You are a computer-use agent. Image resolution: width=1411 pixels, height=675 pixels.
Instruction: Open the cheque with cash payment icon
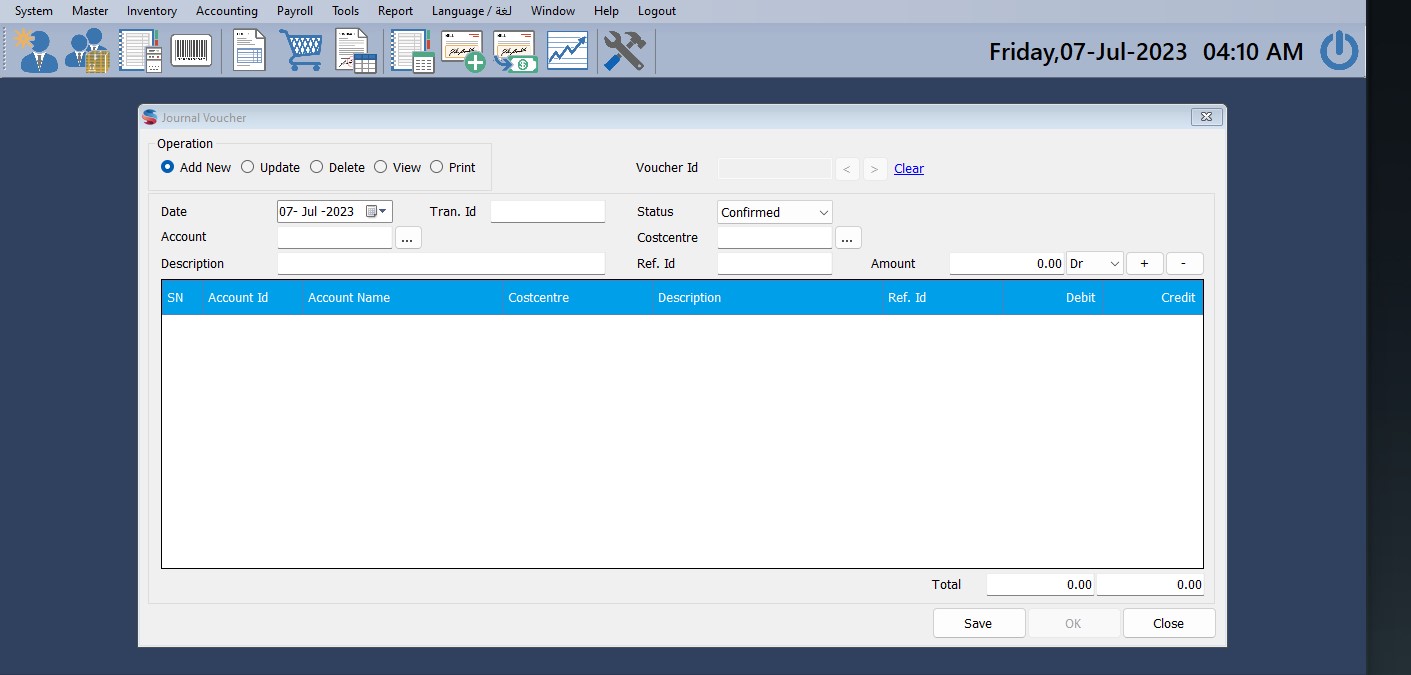[x=515, y=50]
